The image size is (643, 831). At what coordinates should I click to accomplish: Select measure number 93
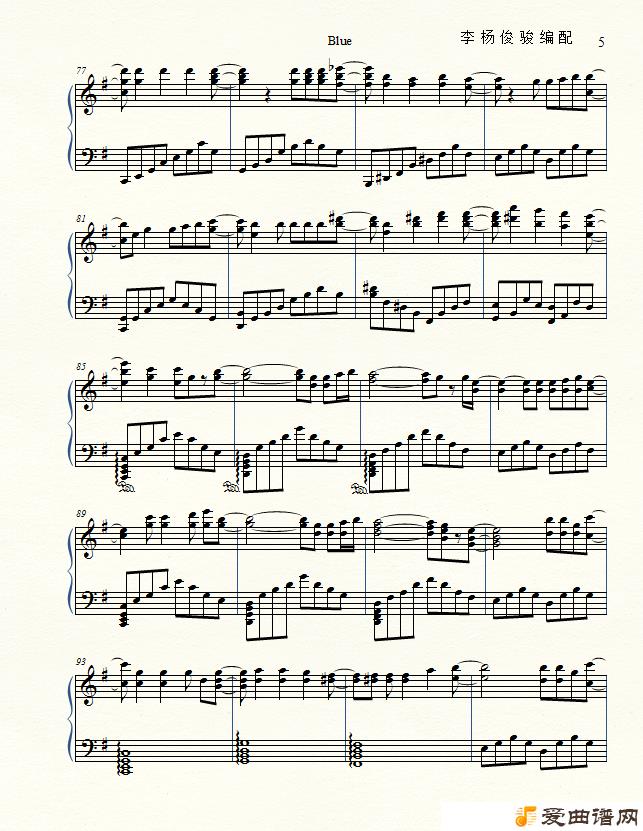[x=81, y=661]
